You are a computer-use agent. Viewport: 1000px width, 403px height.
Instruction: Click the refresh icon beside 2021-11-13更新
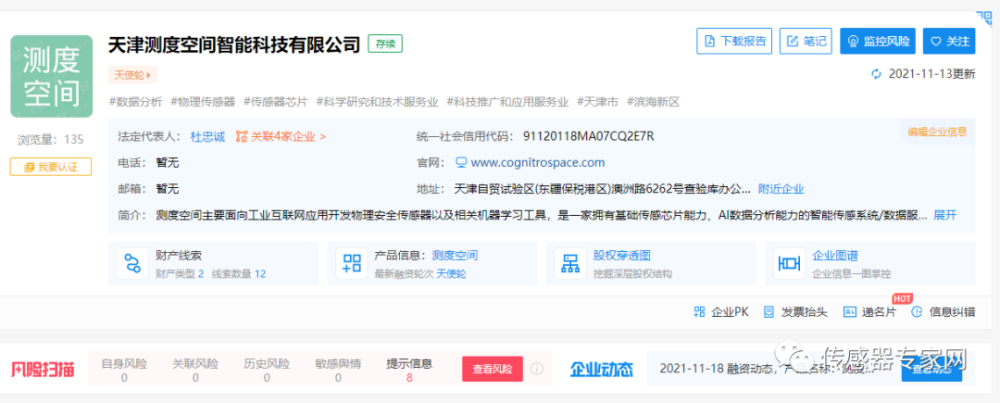pyautogui.click(x=877, y=74)
